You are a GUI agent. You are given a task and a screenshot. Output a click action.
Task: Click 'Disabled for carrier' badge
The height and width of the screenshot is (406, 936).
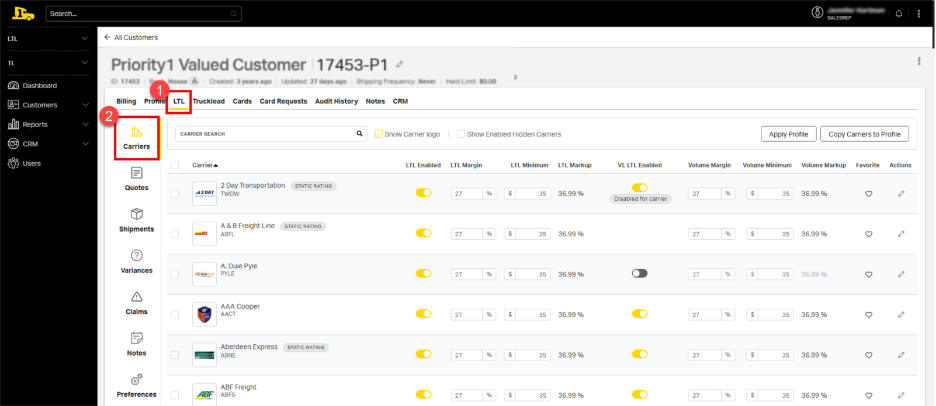641,199
